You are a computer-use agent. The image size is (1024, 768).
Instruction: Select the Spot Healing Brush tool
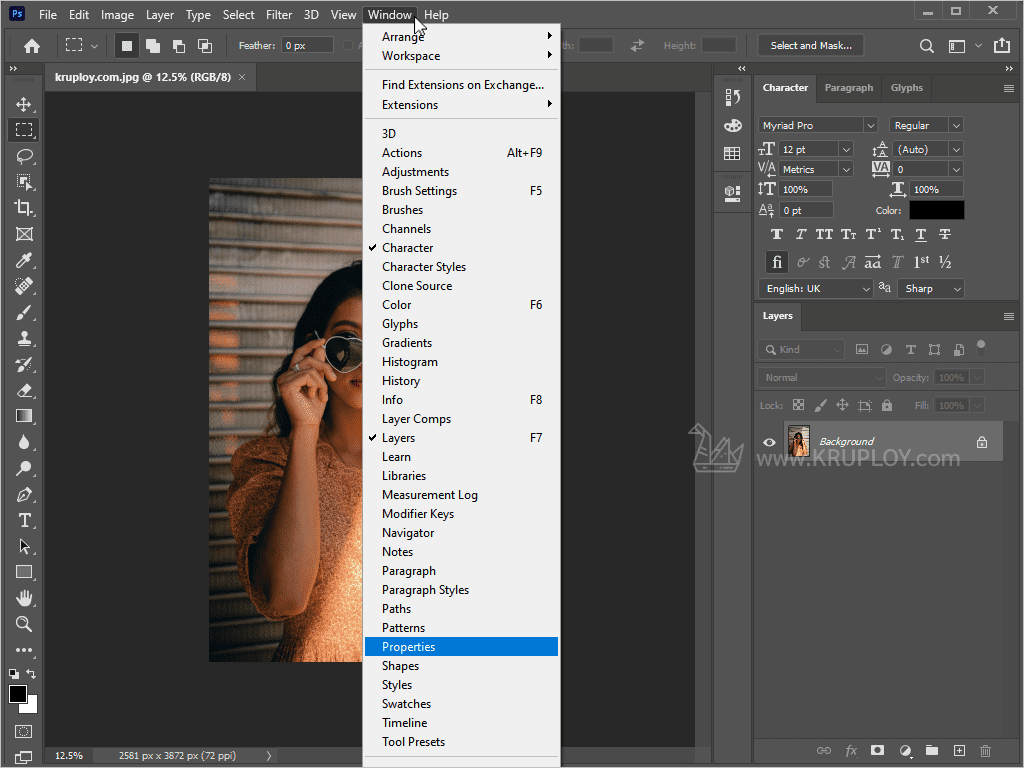click(x=24, y=286)
